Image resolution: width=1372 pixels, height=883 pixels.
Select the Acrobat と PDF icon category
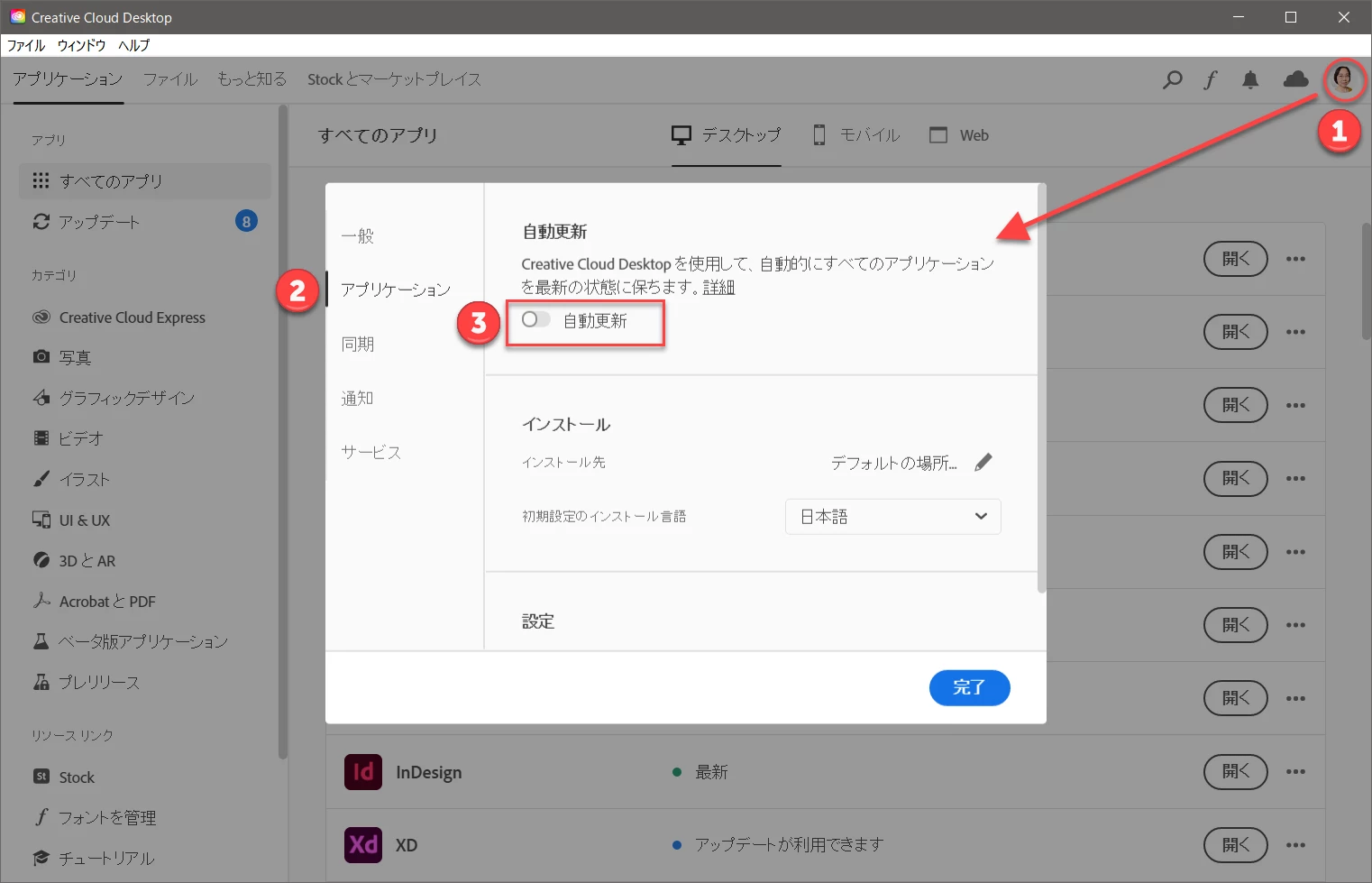click(41, 601)
